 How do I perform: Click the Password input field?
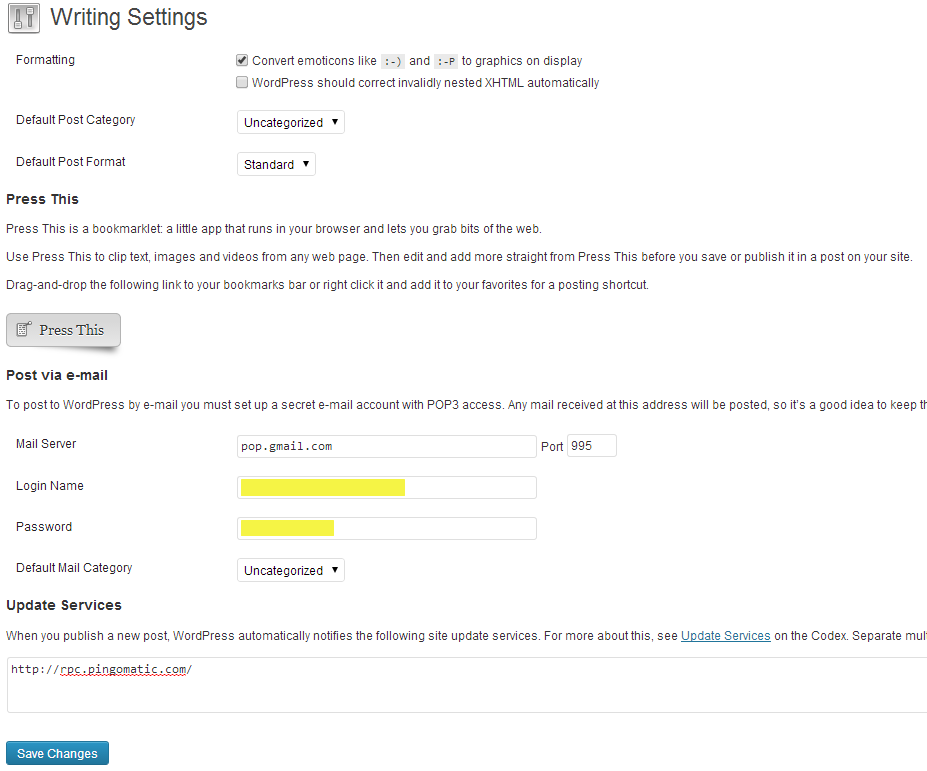click(387, 529)
